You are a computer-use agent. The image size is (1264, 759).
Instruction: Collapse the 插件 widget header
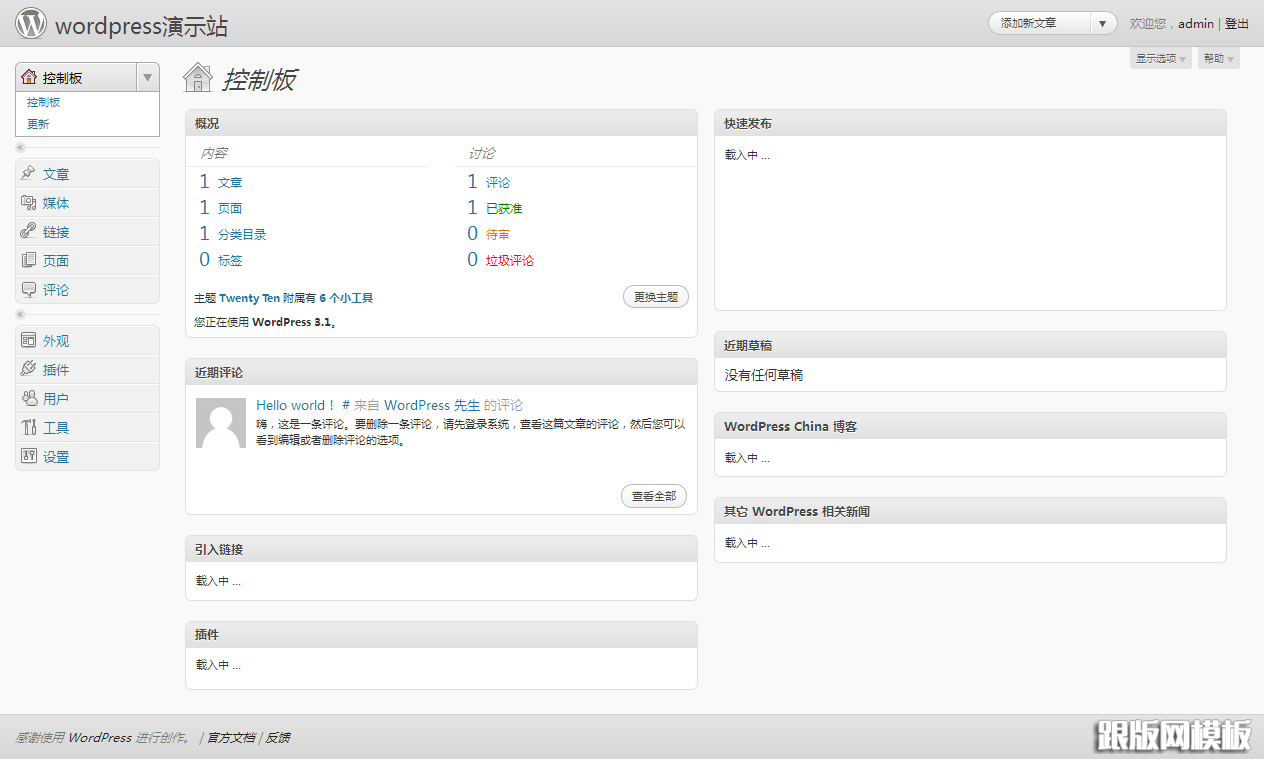441,635
